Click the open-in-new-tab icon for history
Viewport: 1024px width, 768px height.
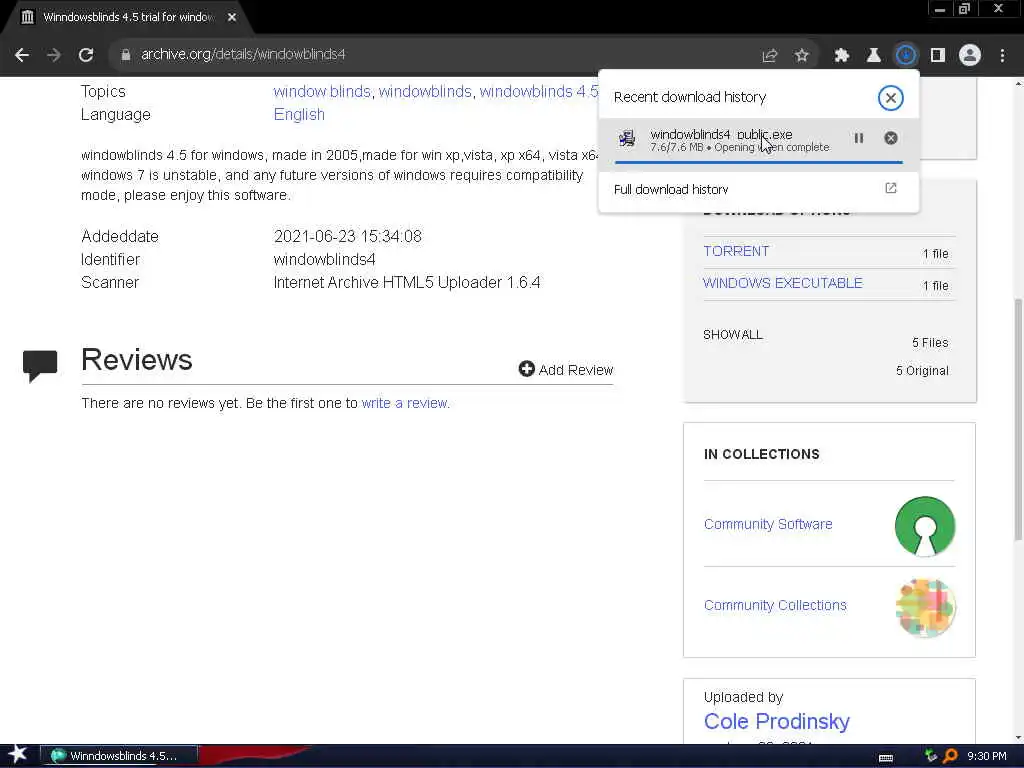click(x=891, y=188)
